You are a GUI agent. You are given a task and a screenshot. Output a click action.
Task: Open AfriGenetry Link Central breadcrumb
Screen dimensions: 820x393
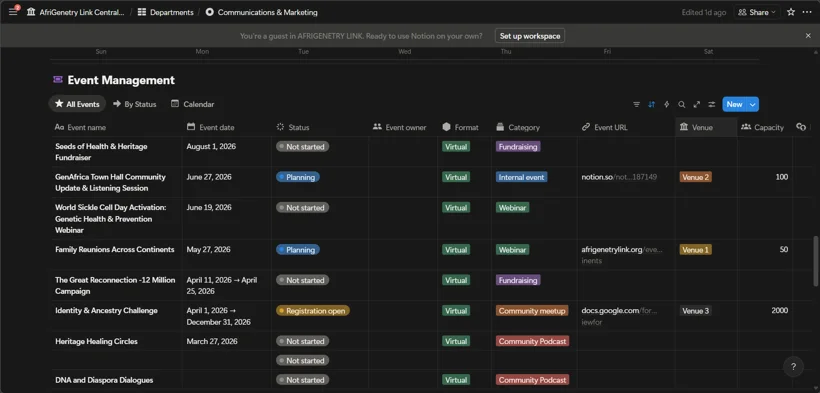point(76,12)
